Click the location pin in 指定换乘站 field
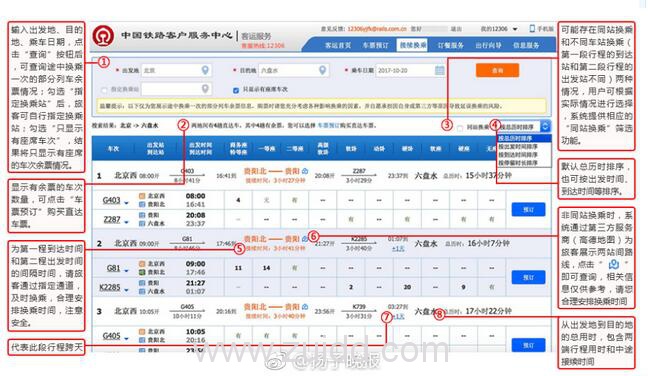The image size is (648, 376). (x=205, y=89)
